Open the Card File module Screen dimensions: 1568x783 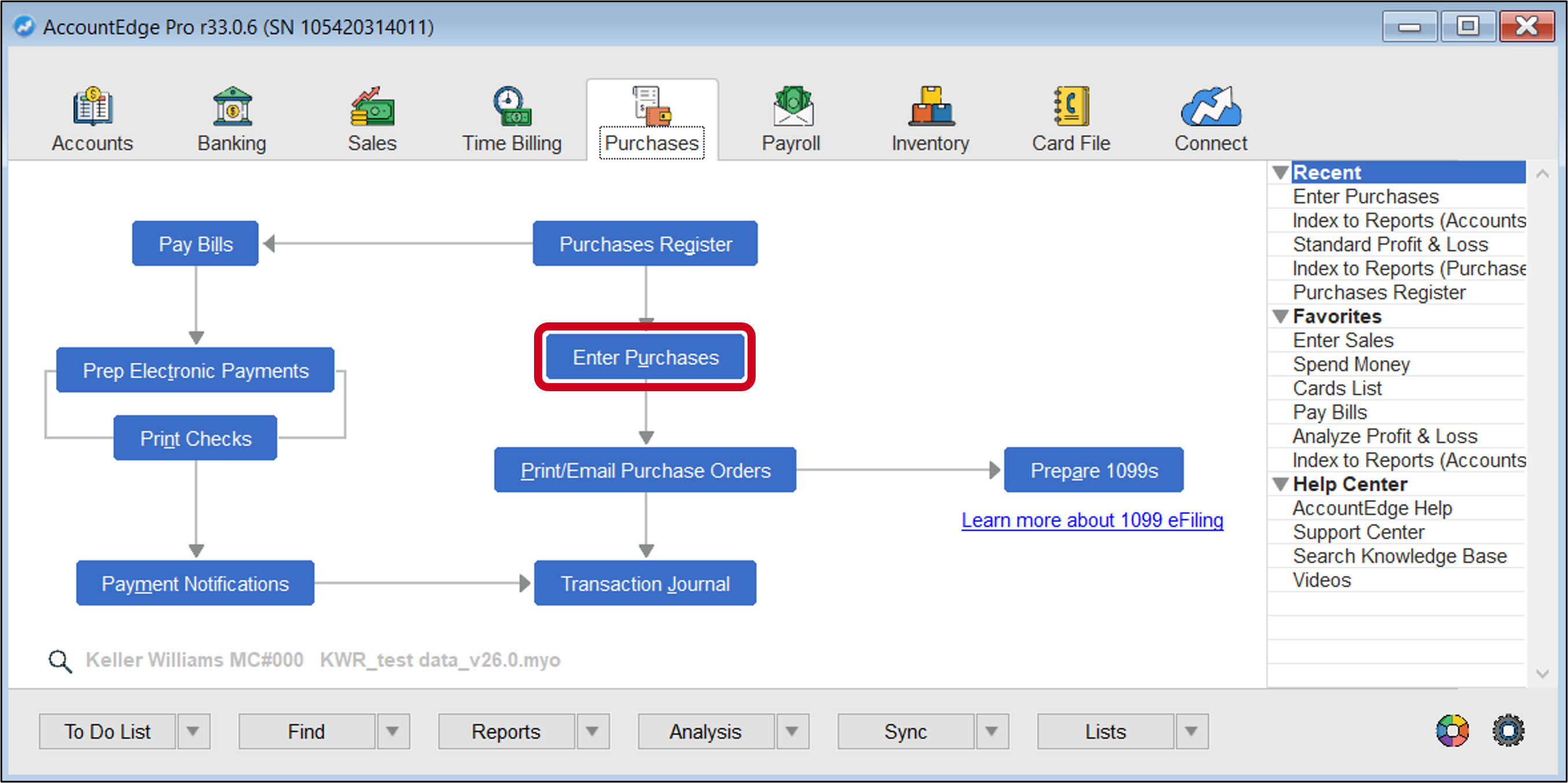tap(1071, 119)
